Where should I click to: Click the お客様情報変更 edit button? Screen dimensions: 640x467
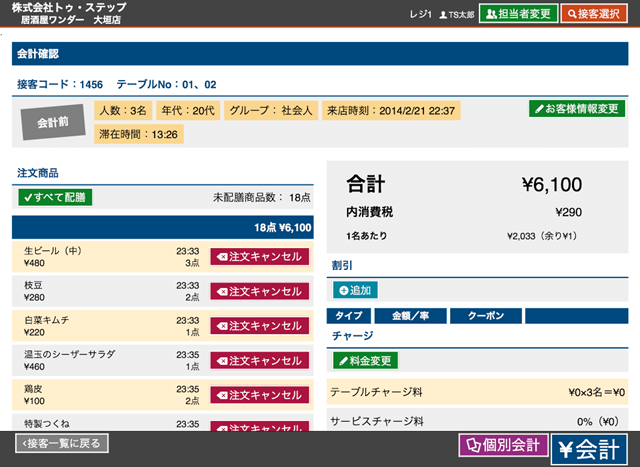(577, 108)
